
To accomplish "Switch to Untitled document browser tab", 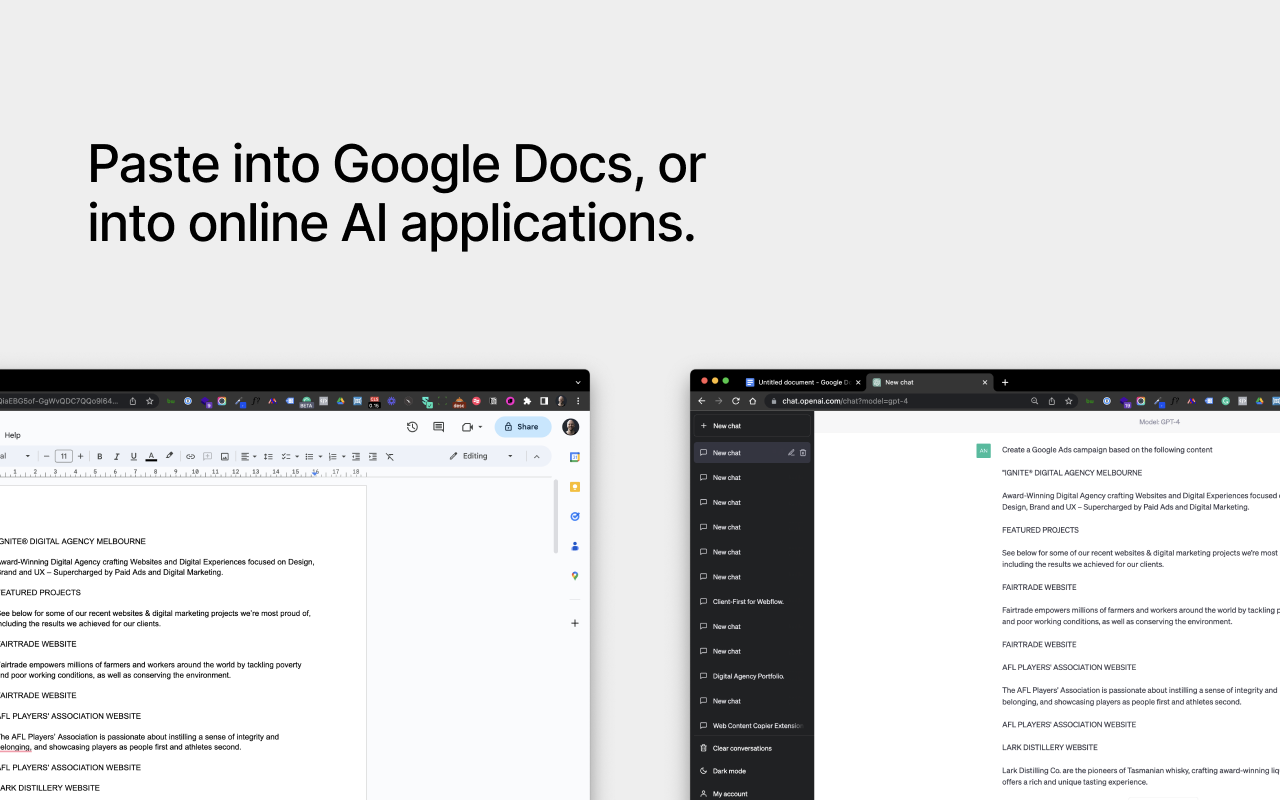I will pos(801,382).
